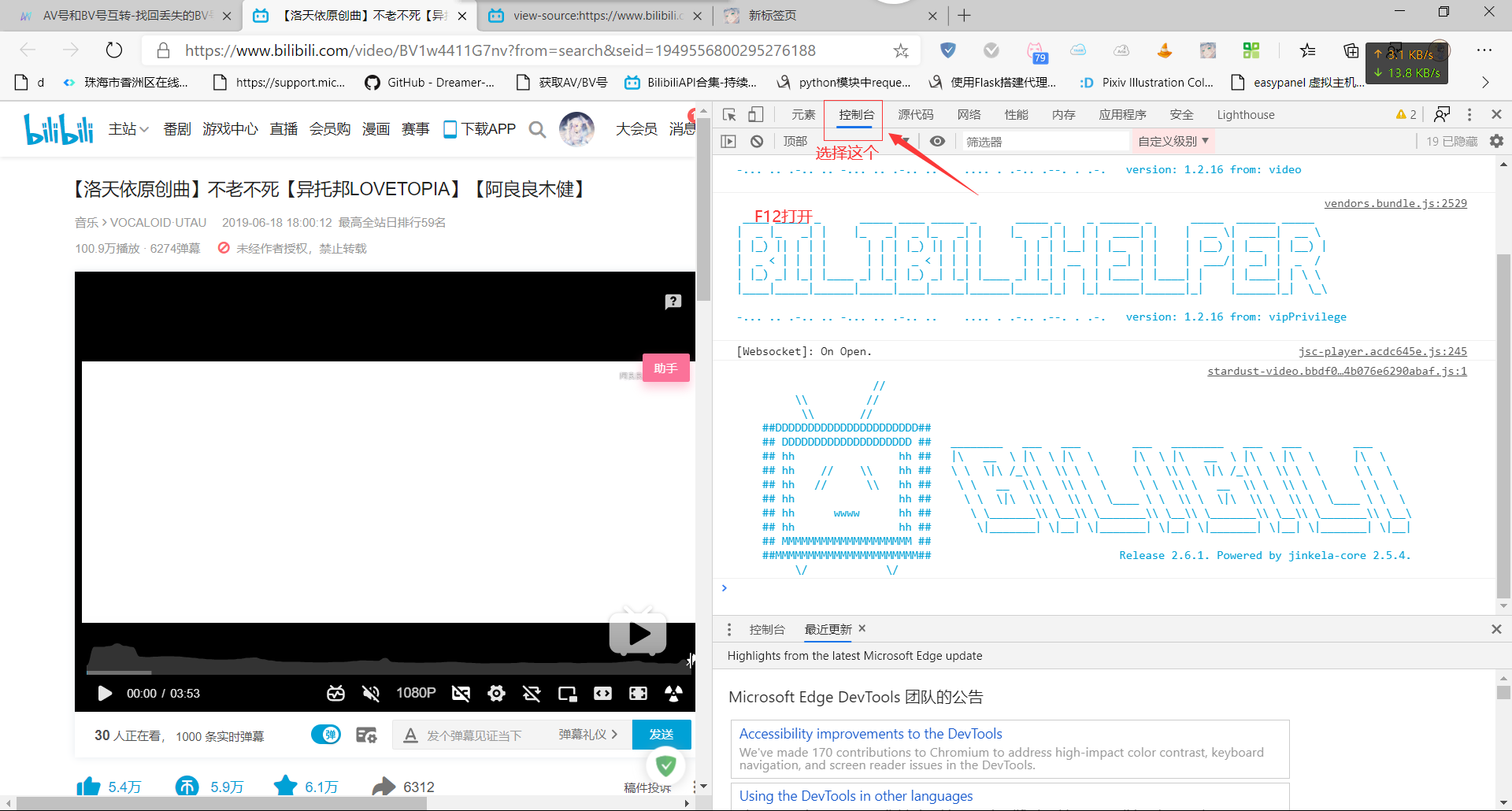Open player settings gear icon
1512x811 pixels.
[x=496, y=694]
